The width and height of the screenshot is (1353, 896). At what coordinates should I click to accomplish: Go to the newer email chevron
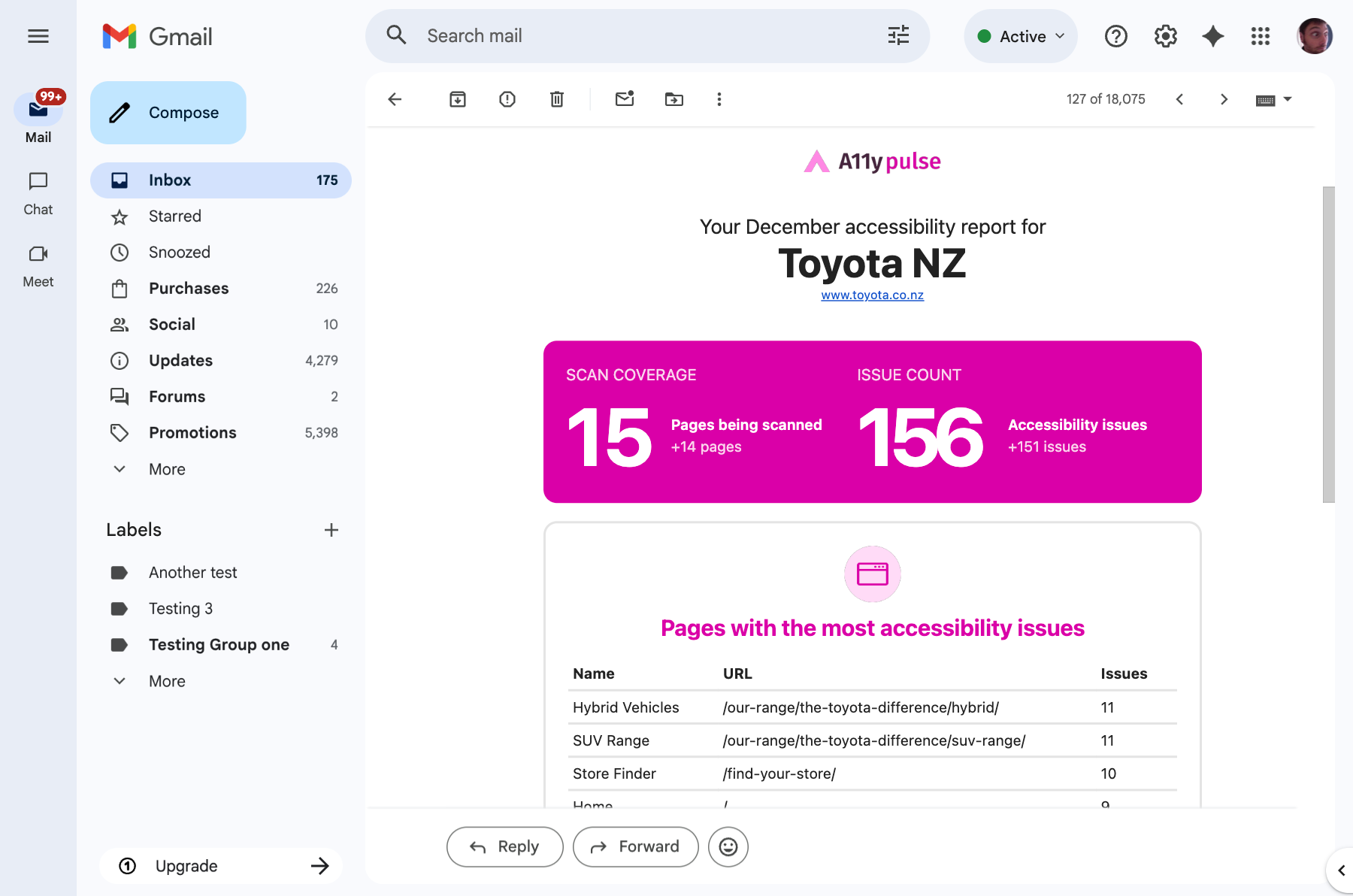(1179, 99)
